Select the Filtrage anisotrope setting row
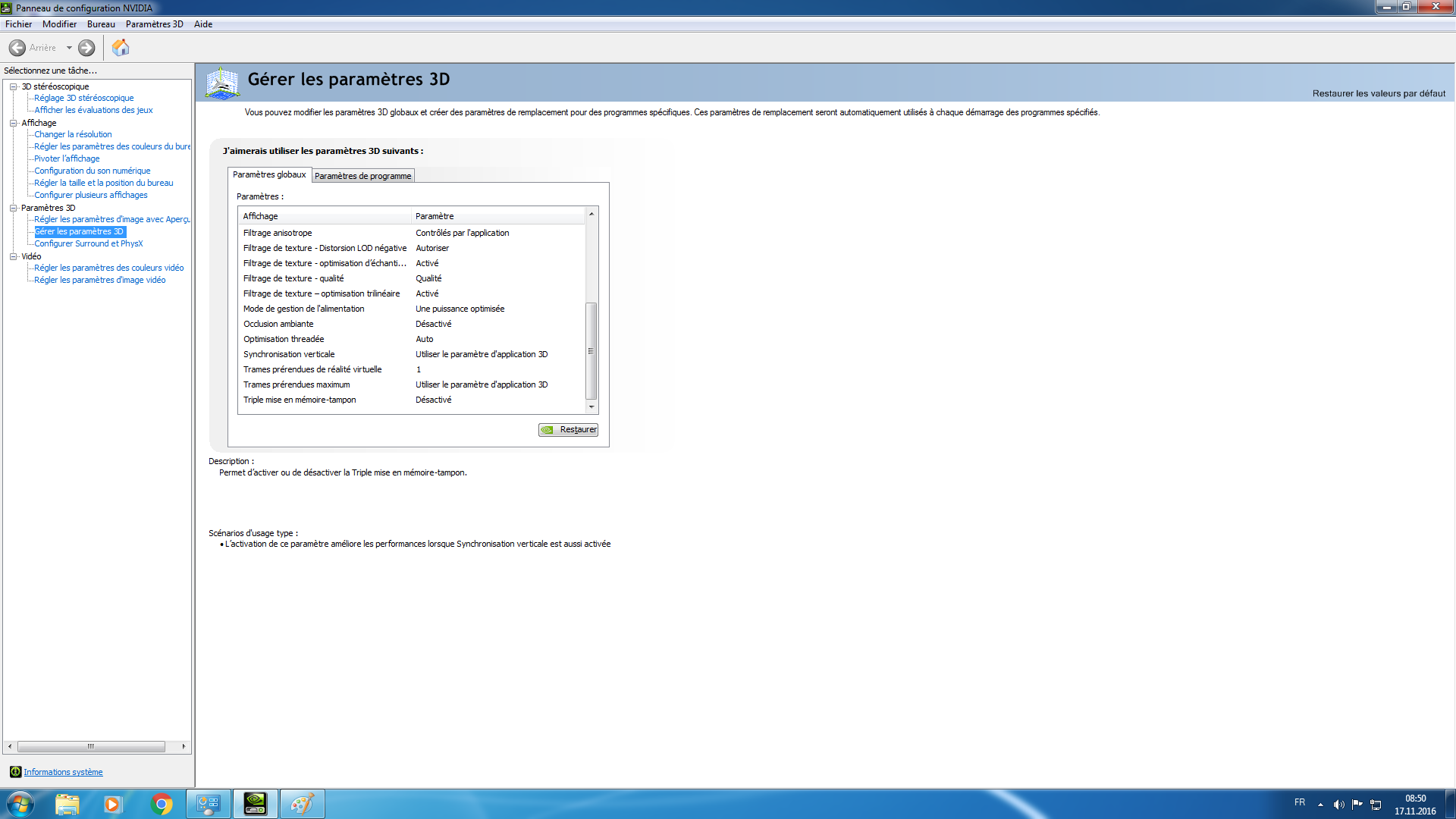Screen dimensions: 1456x819 coord(413,233)
